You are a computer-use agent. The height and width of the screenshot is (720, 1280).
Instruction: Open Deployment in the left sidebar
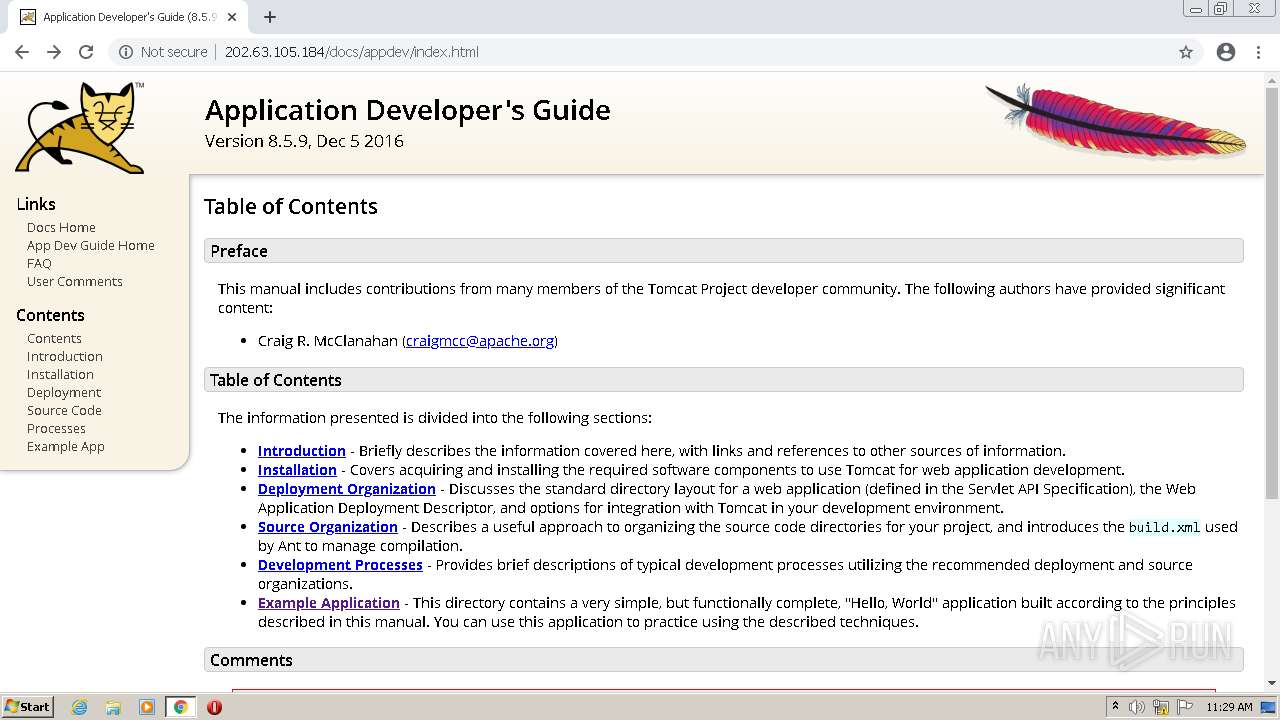point(64,392)
